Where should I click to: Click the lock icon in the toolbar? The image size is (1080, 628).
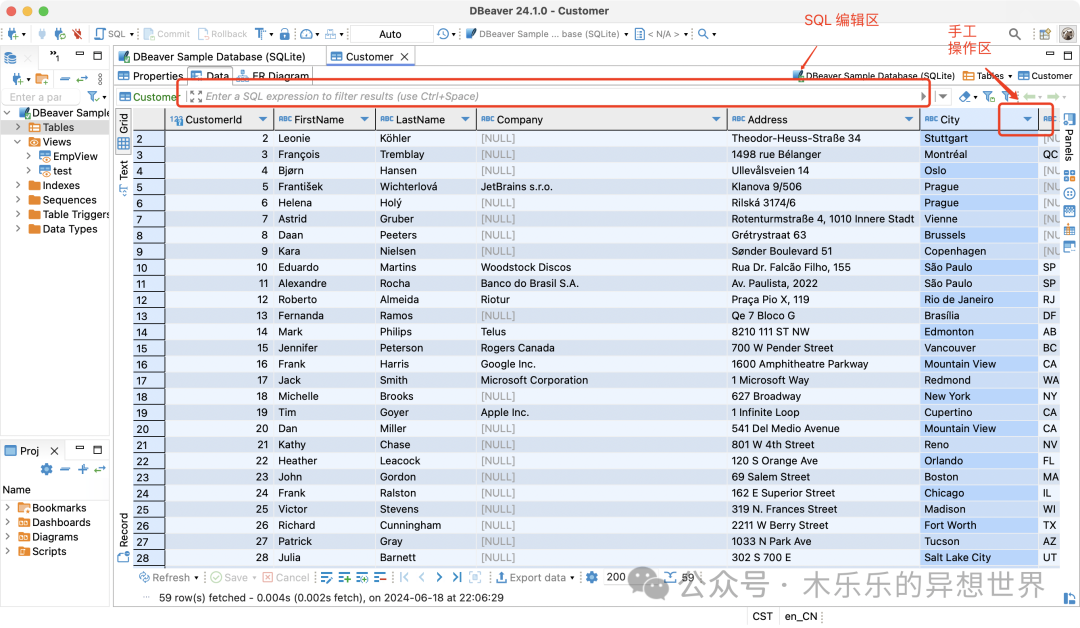tap(284, 34)
